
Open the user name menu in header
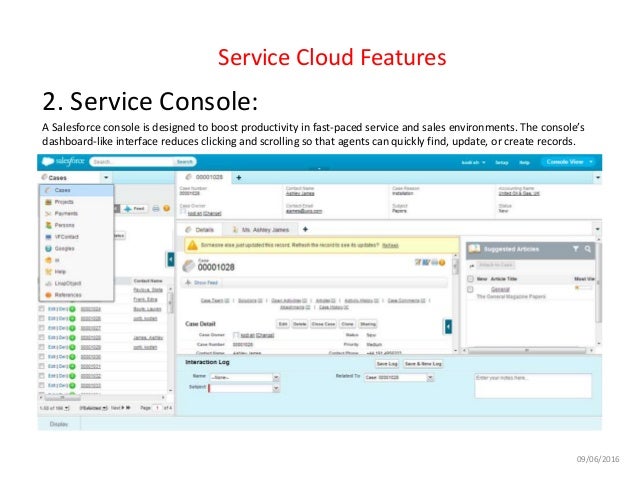(x=473, y=163)
